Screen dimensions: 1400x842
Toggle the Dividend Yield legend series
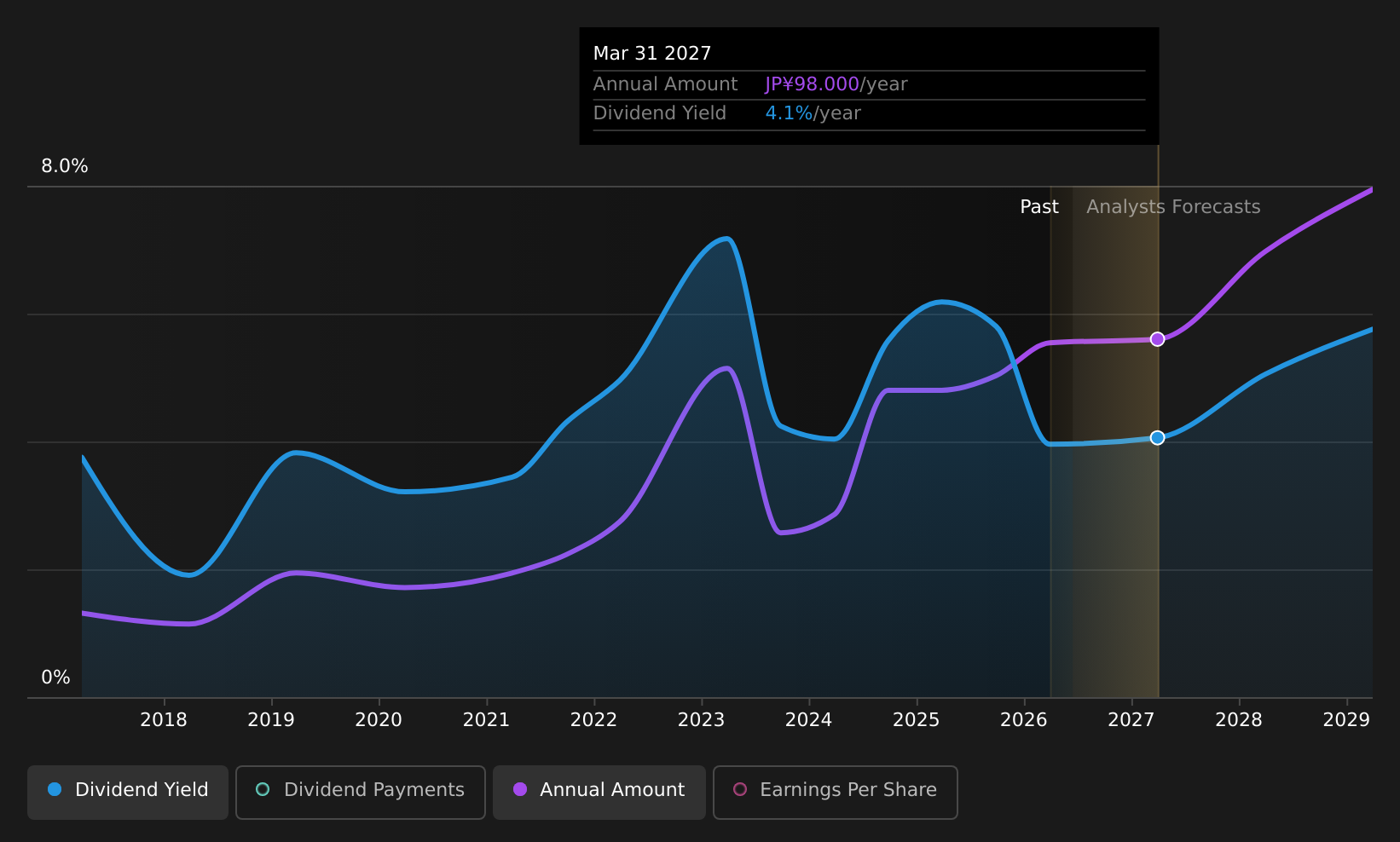128,792
